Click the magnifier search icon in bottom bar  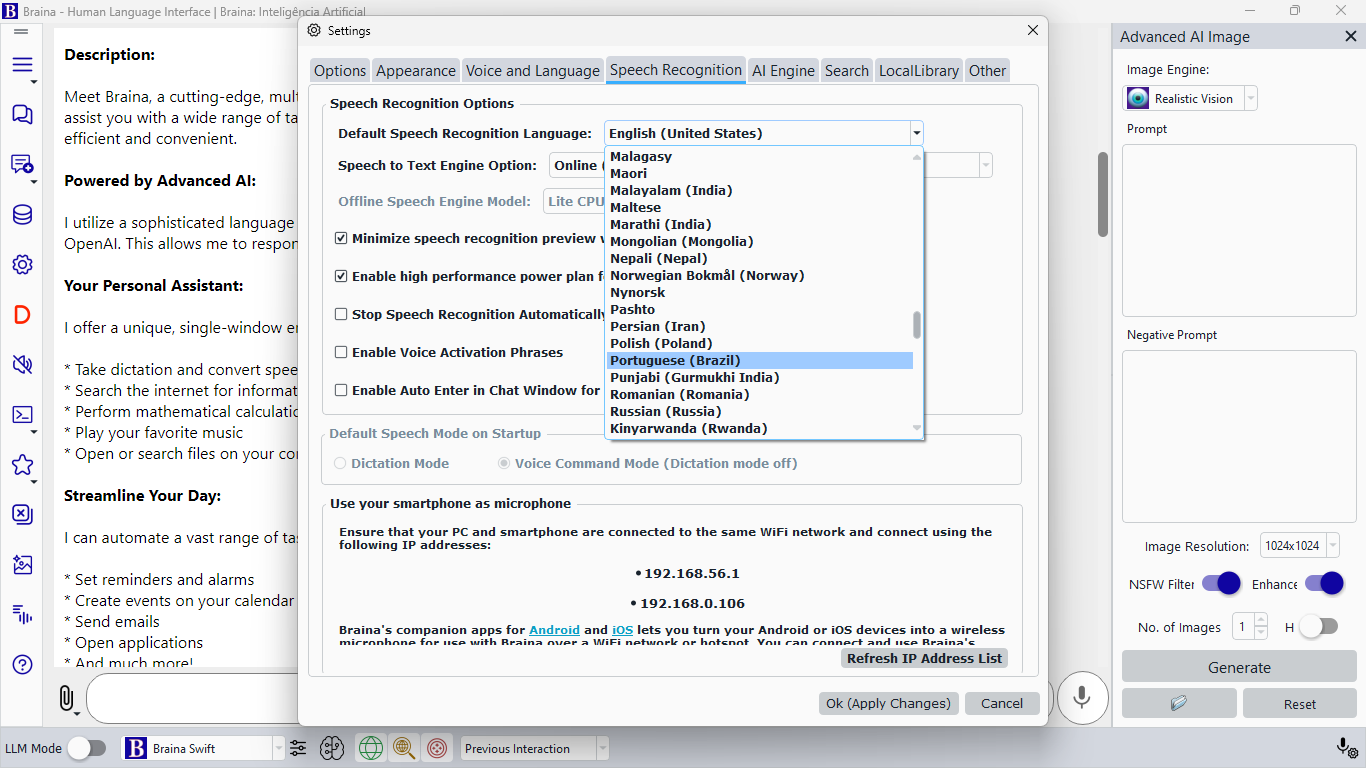(404, 748)
